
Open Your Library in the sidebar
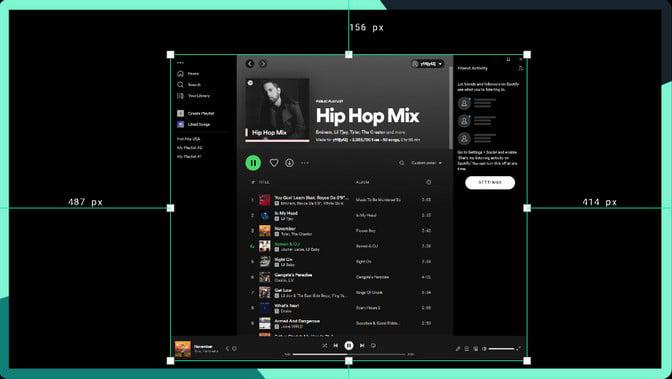[194, 96]
